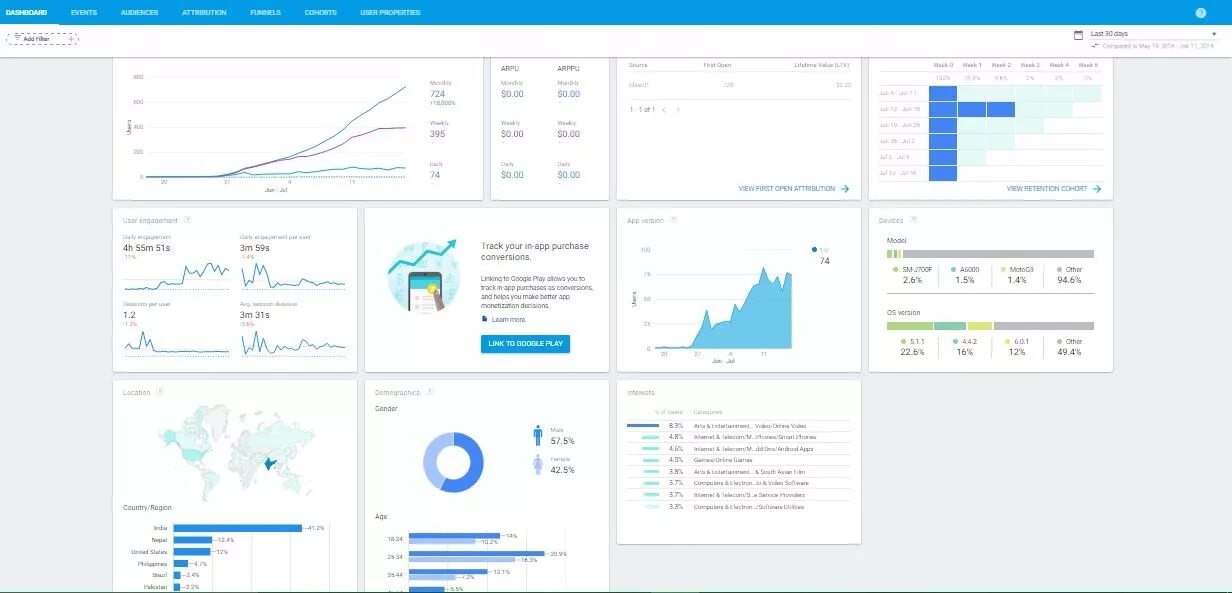
Task: Click the Daily active users value 74
Action: pyautogui.click(x=435, y=175)
